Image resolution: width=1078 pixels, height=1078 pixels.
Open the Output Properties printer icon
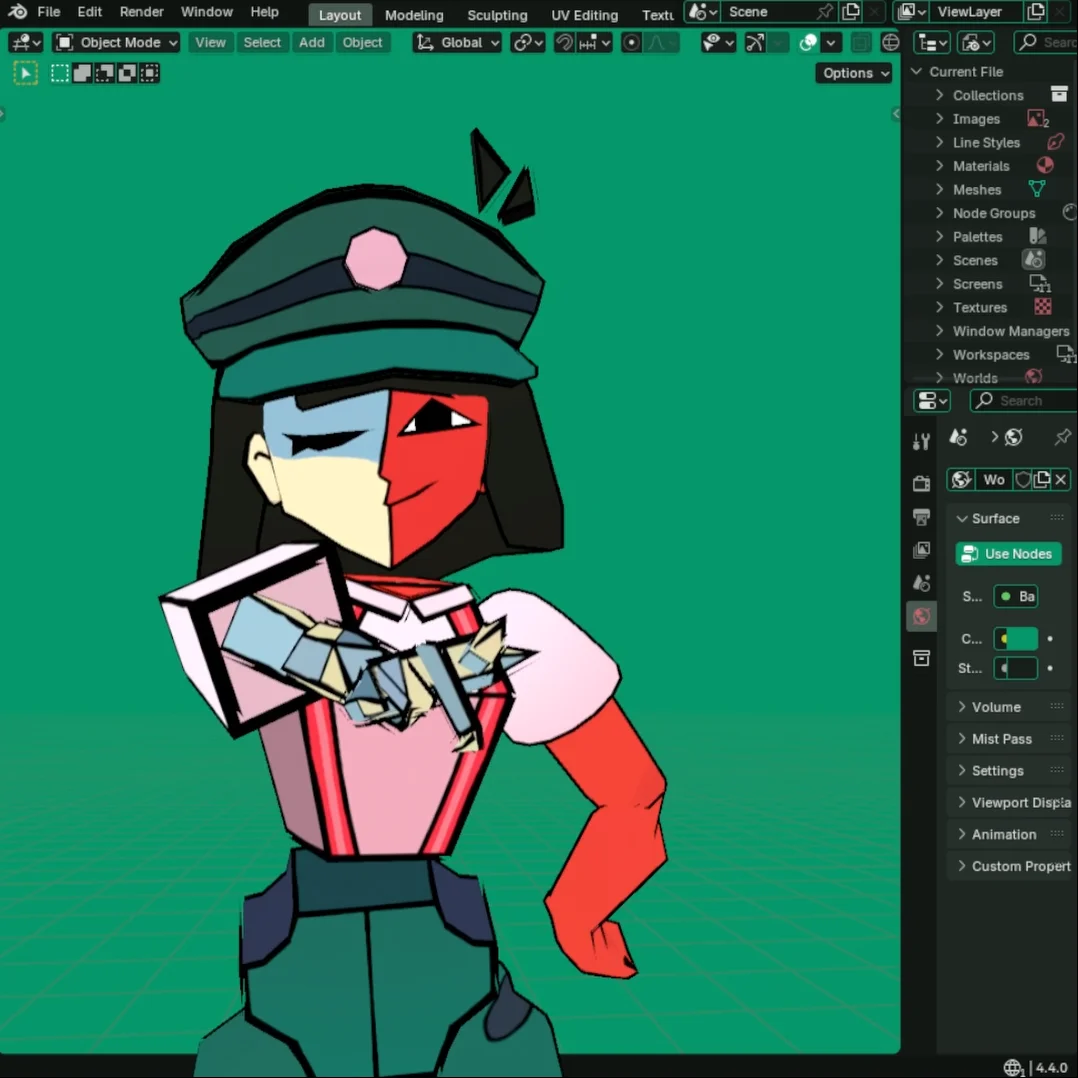[x=921, y=517]
